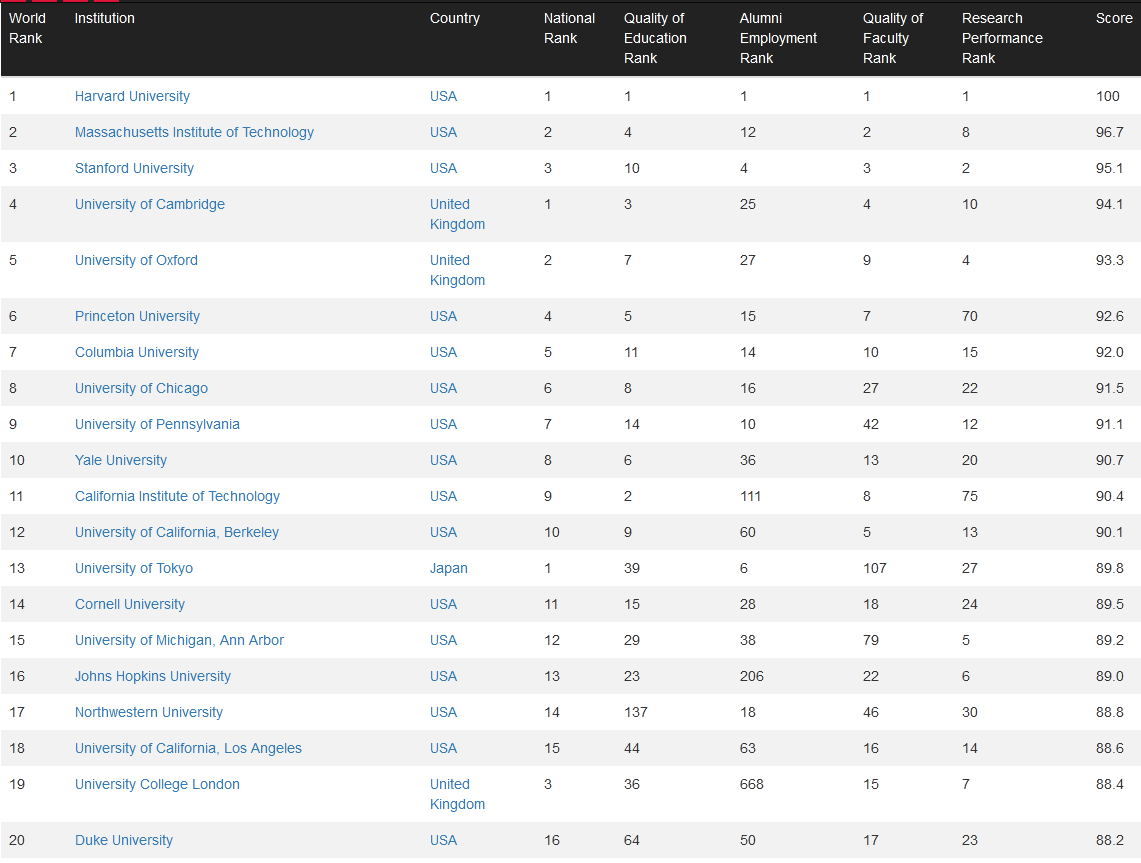Open the California Institute of Technology link

point(177,496)
